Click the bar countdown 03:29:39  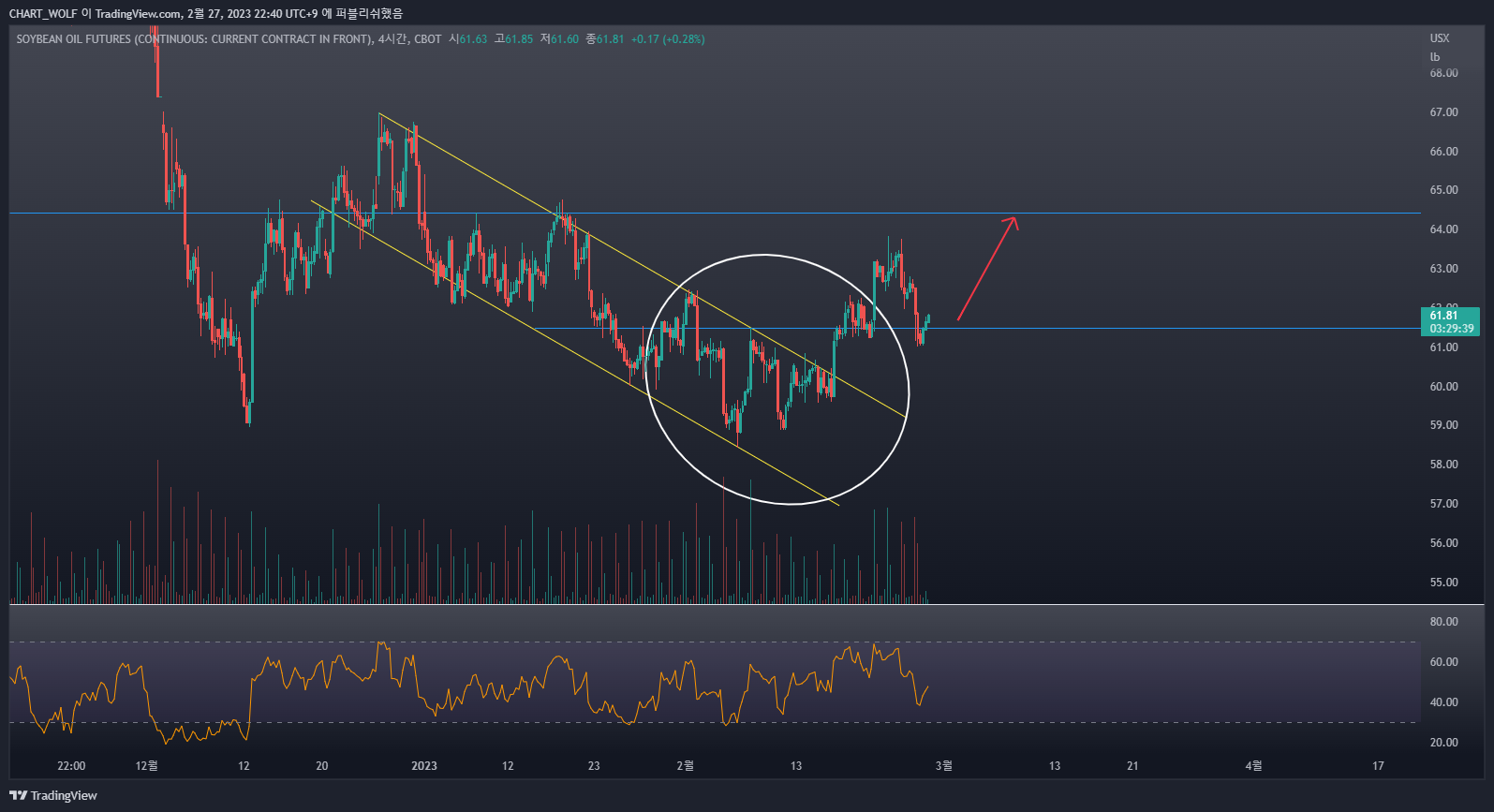point(1452,329)
